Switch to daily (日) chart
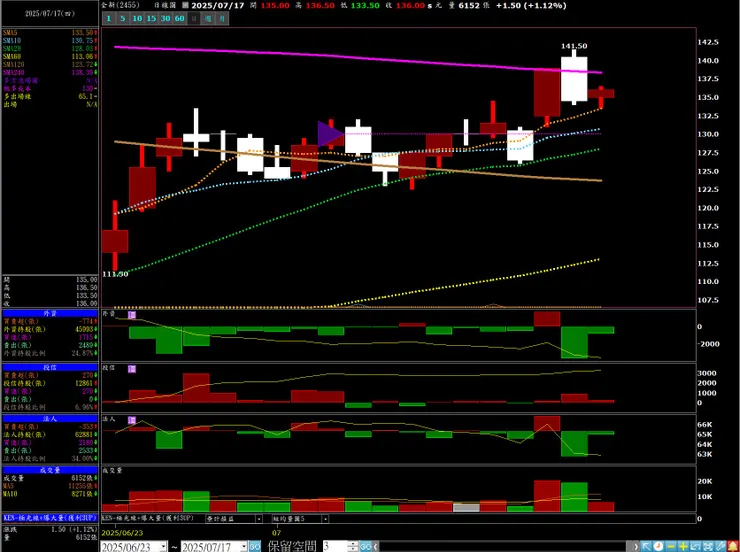The width and height of the screenshot is (740, 552). pyautogui.click(x=193, y=18)
